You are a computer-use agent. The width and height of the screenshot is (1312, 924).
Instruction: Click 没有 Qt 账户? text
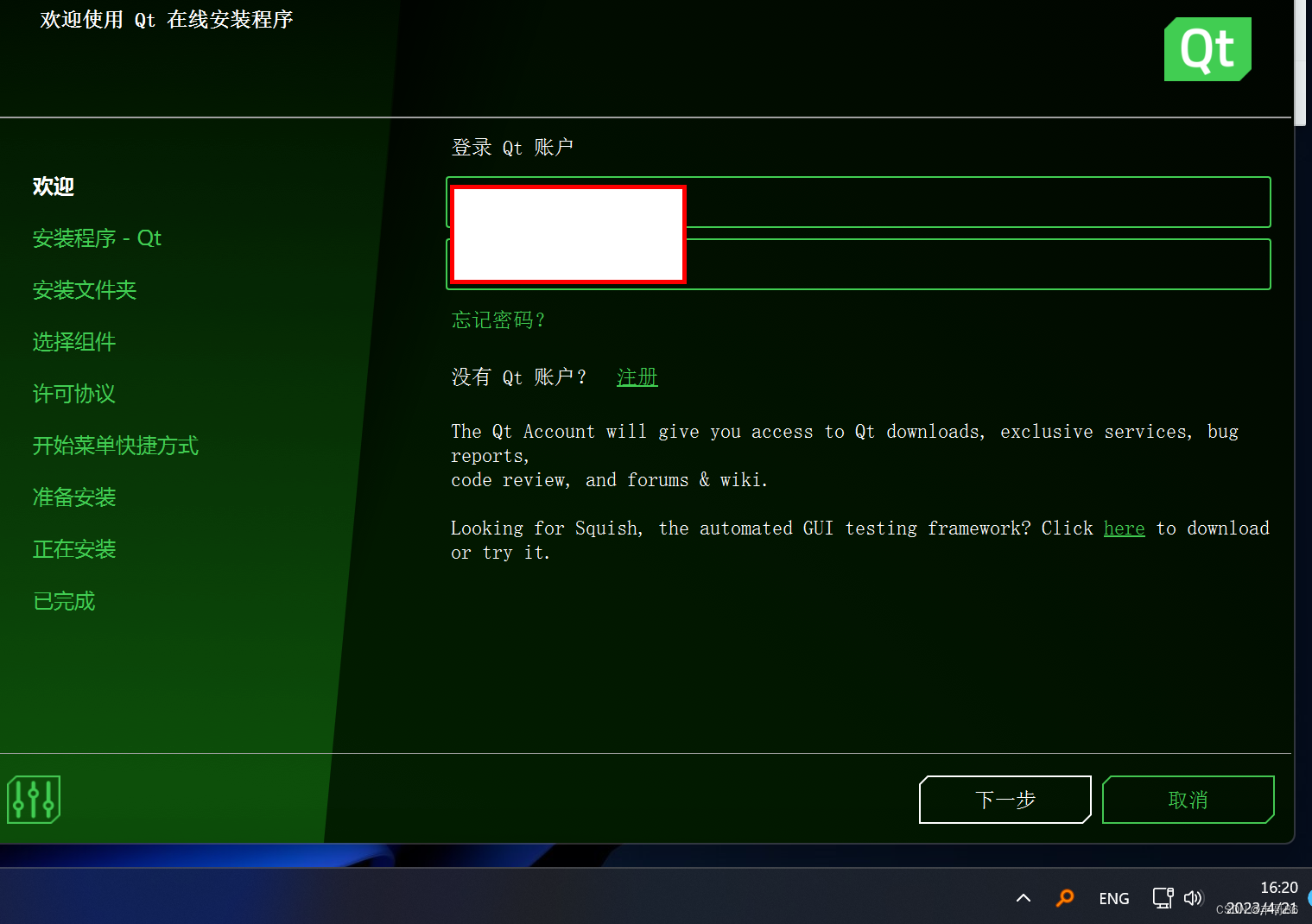coord(519,377)
